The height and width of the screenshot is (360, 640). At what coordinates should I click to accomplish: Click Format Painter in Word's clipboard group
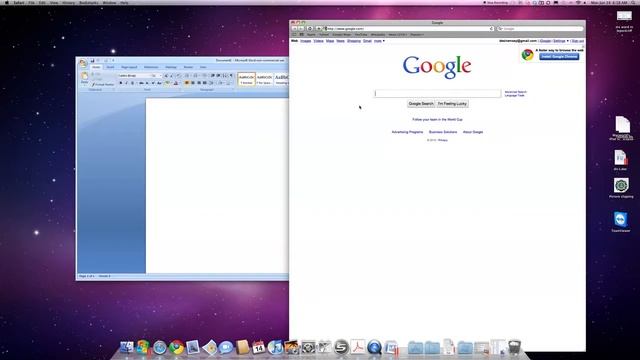pos(103,84)
